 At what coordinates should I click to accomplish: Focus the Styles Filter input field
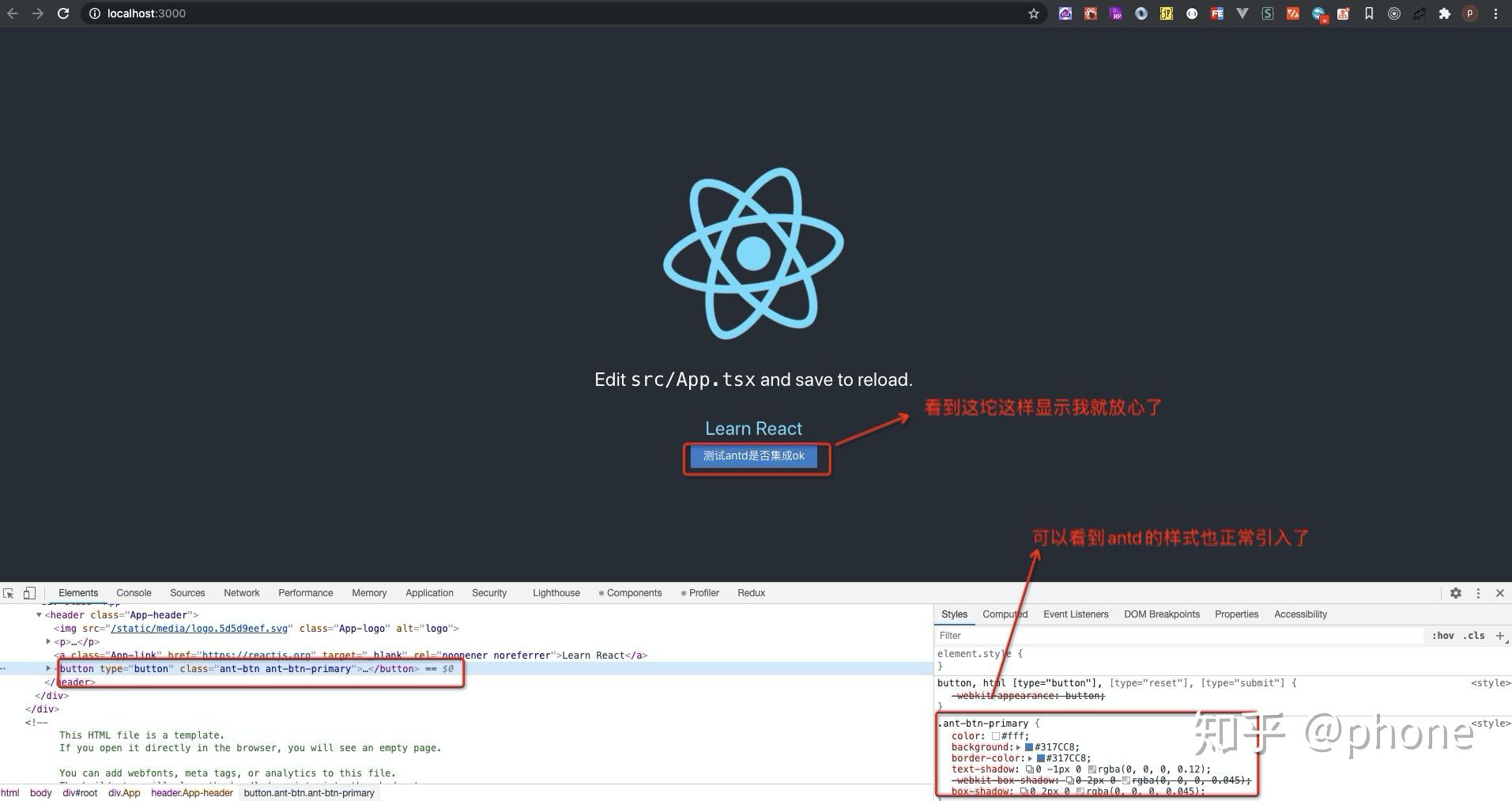(x=1180, y=636)
